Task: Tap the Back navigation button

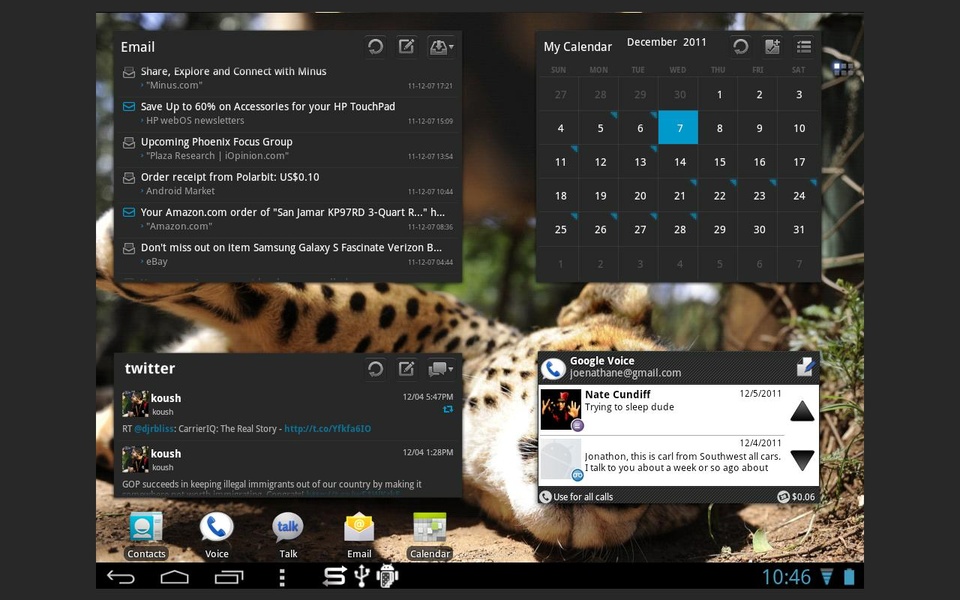Action: pos(121,577)
